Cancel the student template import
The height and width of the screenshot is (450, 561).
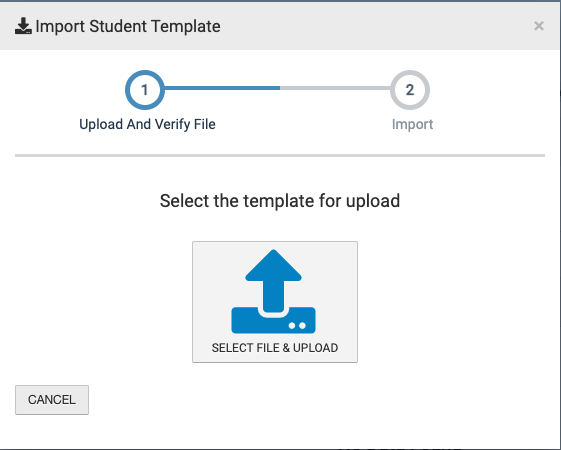click(x=52, y=400)
